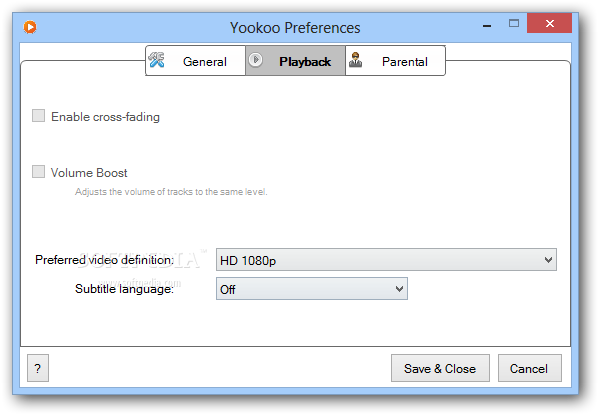Screen dimensions: 599x415
Task: Open the Preferred video definition HD 1080p dropdown
Action: pos(386,260)
